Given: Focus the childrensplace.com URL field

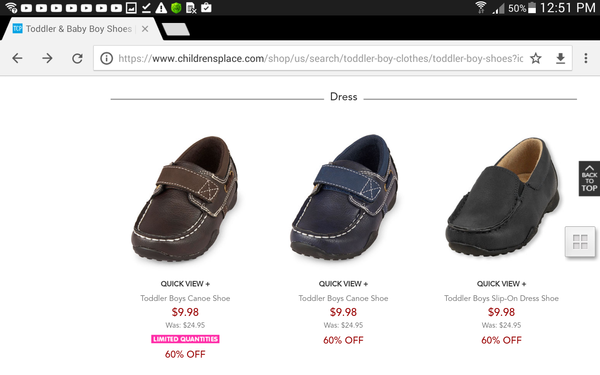Looking at the screenshot, I should click(x=320, y=58).
